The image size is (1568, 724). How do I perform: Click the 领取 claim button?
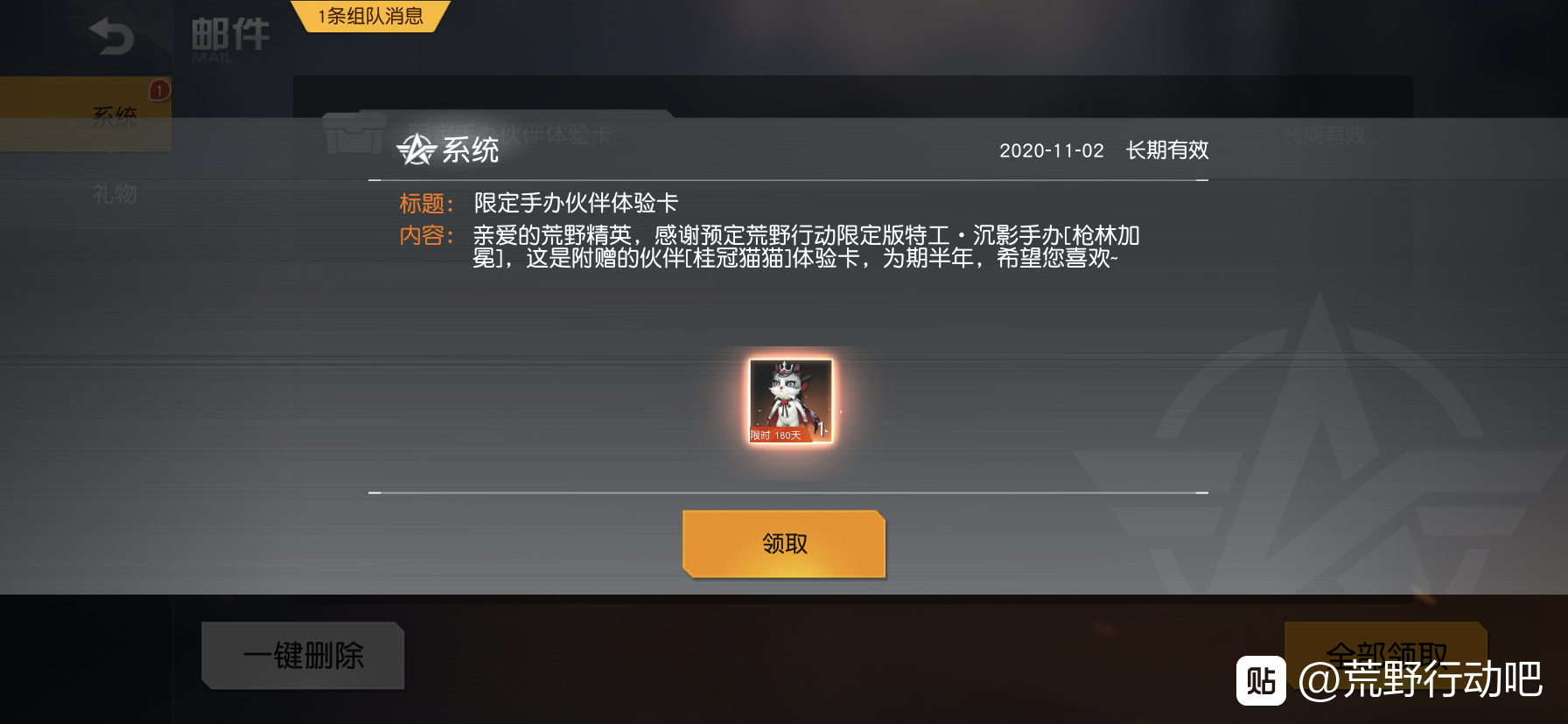tap(784, 544)
